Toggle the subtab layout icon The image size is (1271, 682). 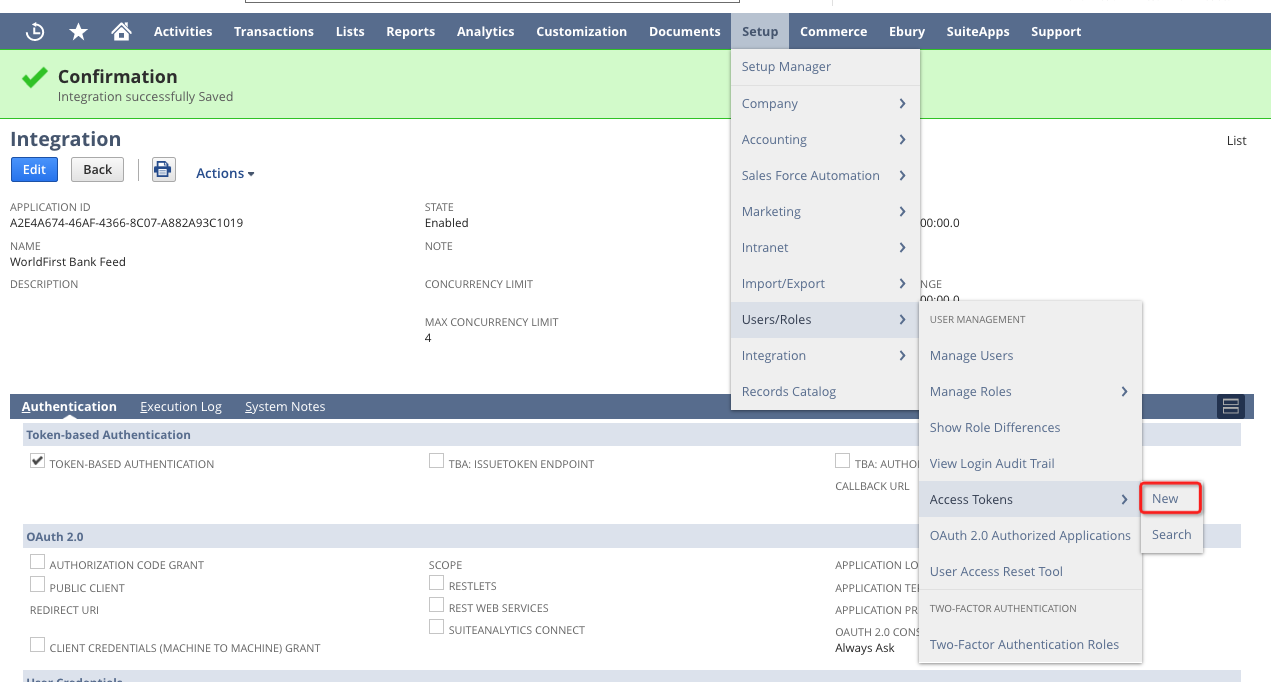click(x=1230, y=406)
